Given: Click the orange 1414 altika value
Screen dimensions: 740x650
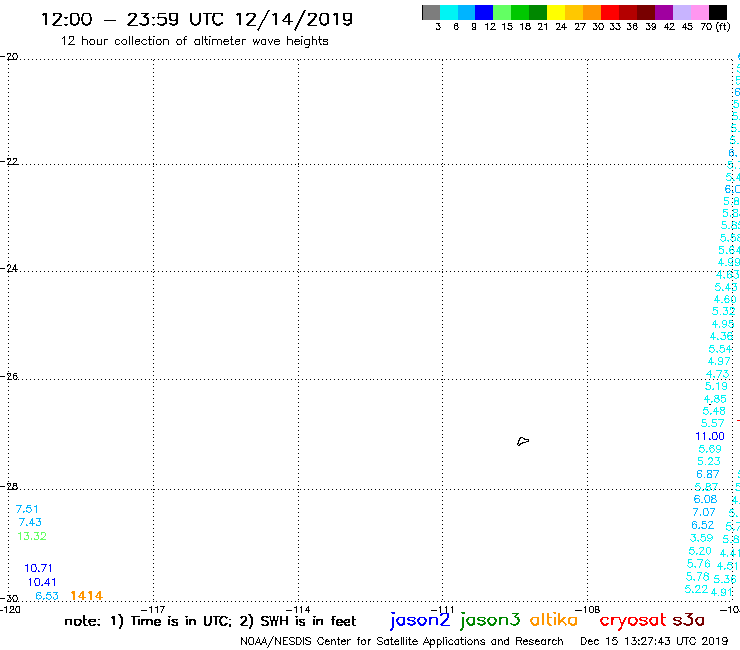Looking at the screenshot, I should (x=86, y=596).
